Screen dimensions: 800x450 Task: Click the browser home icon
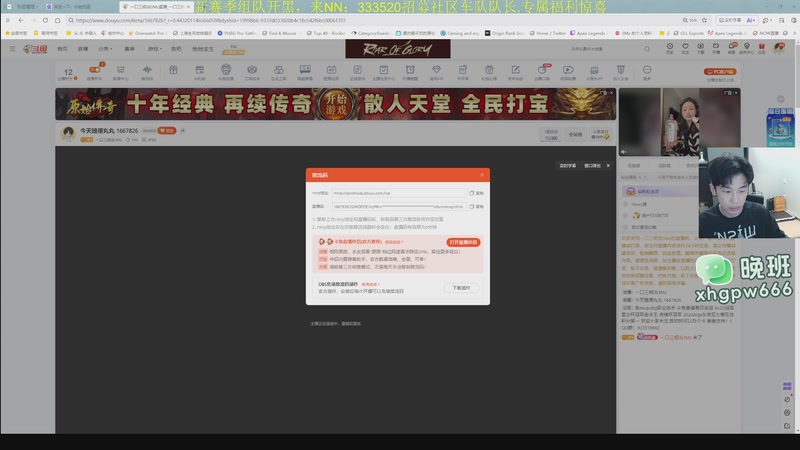tap(58, 20)
